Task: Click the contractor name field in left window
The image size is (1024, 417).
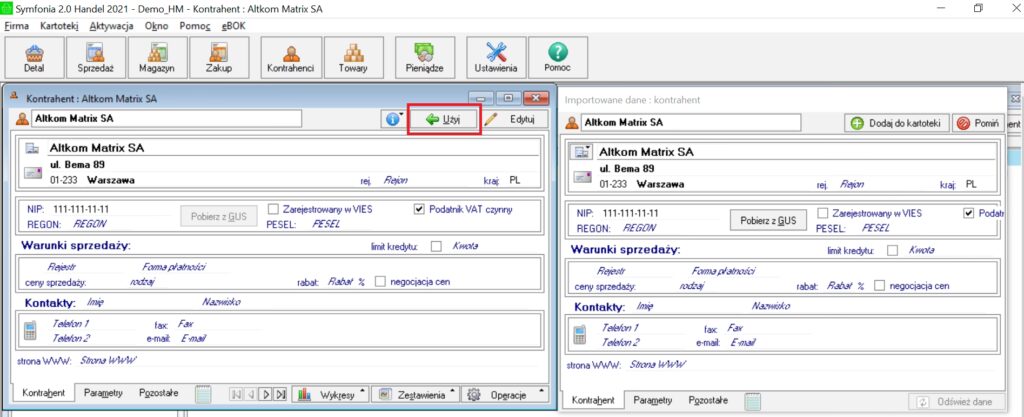Action: (165, 118)
